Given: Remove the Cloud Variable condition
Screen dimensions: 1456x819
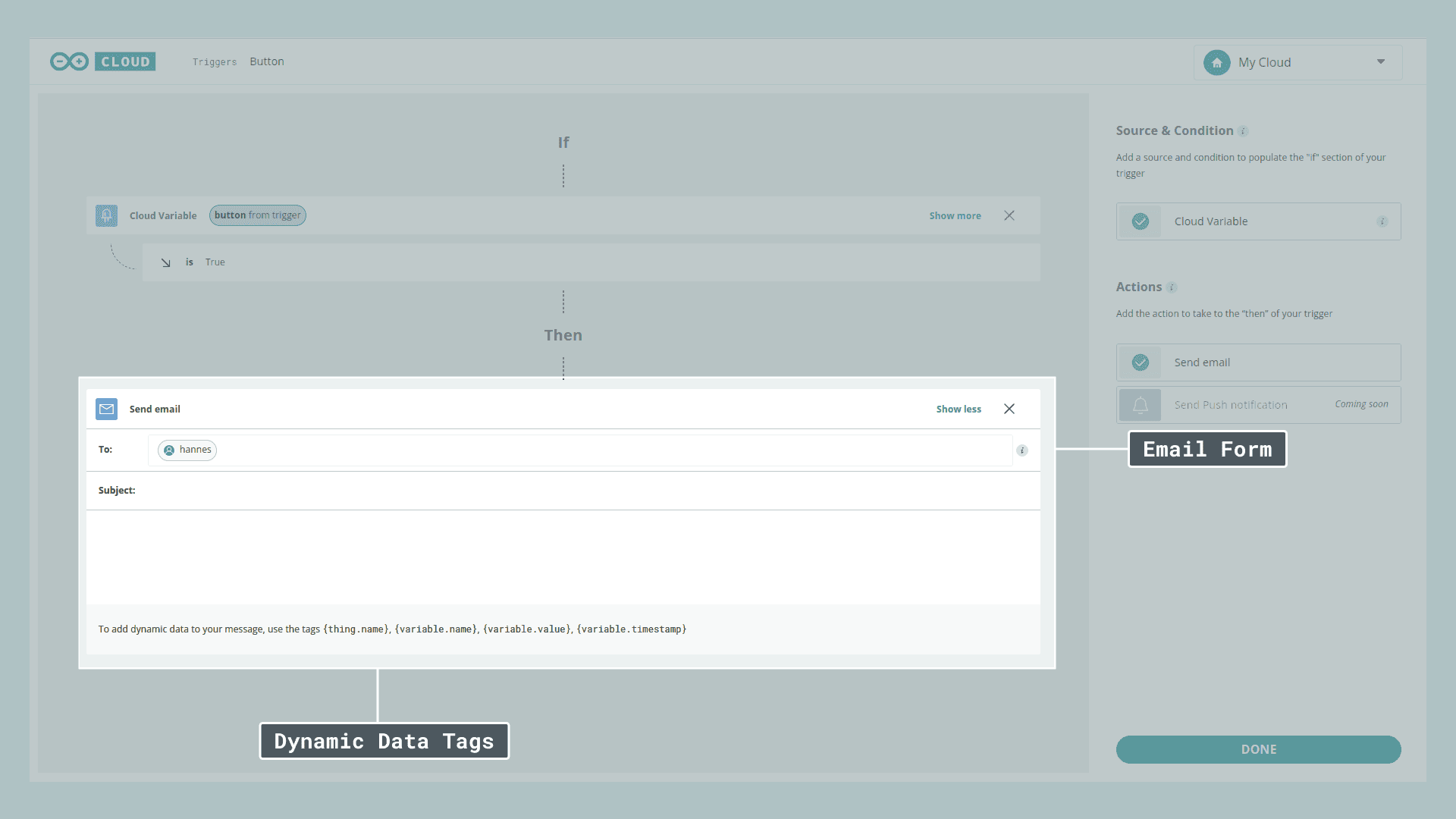Looking at the screenshot, I should [1009, 215].
